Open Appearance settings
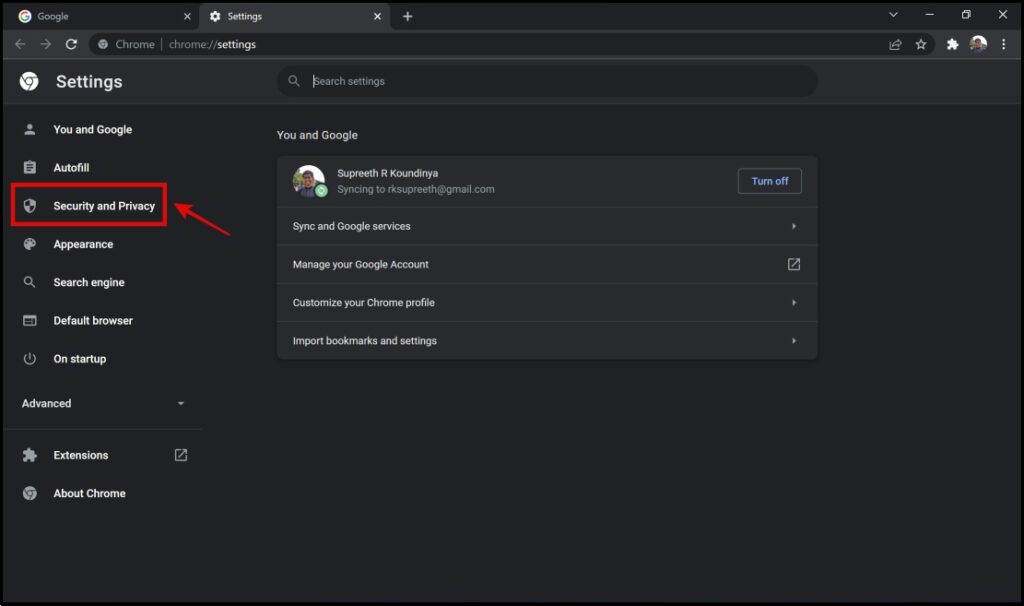Screen dimensions: 1024x606 [83, 244]
